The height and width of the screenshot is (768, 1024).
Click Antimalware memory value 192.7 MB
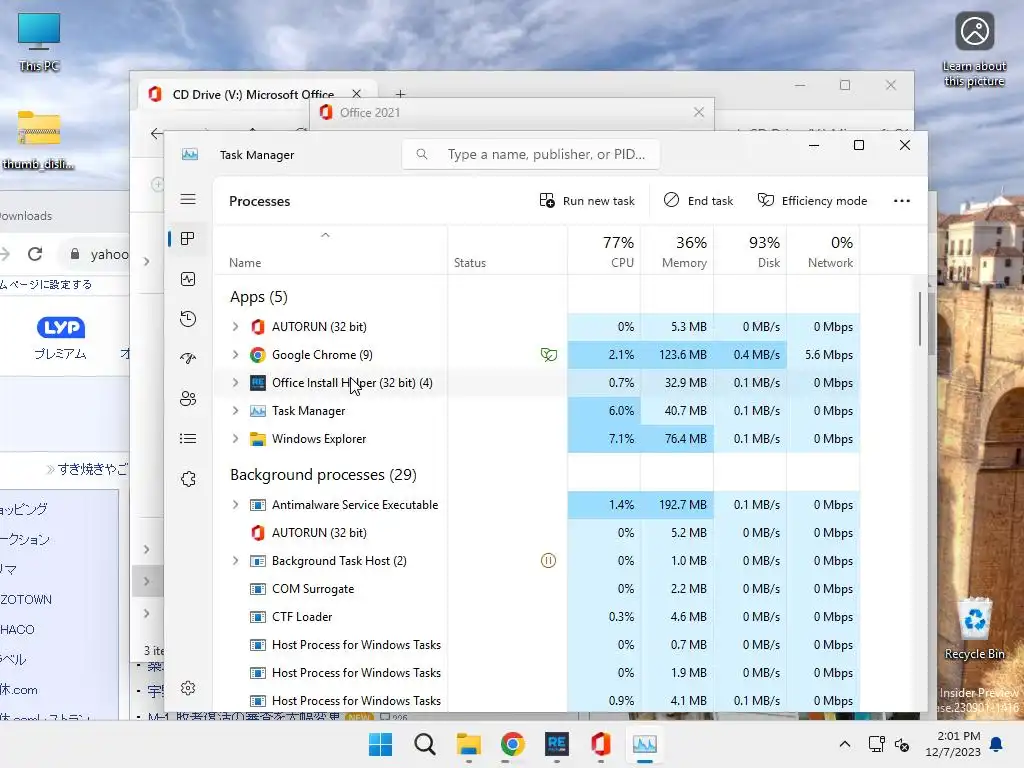pyautogui.click(x=682, y=505)
